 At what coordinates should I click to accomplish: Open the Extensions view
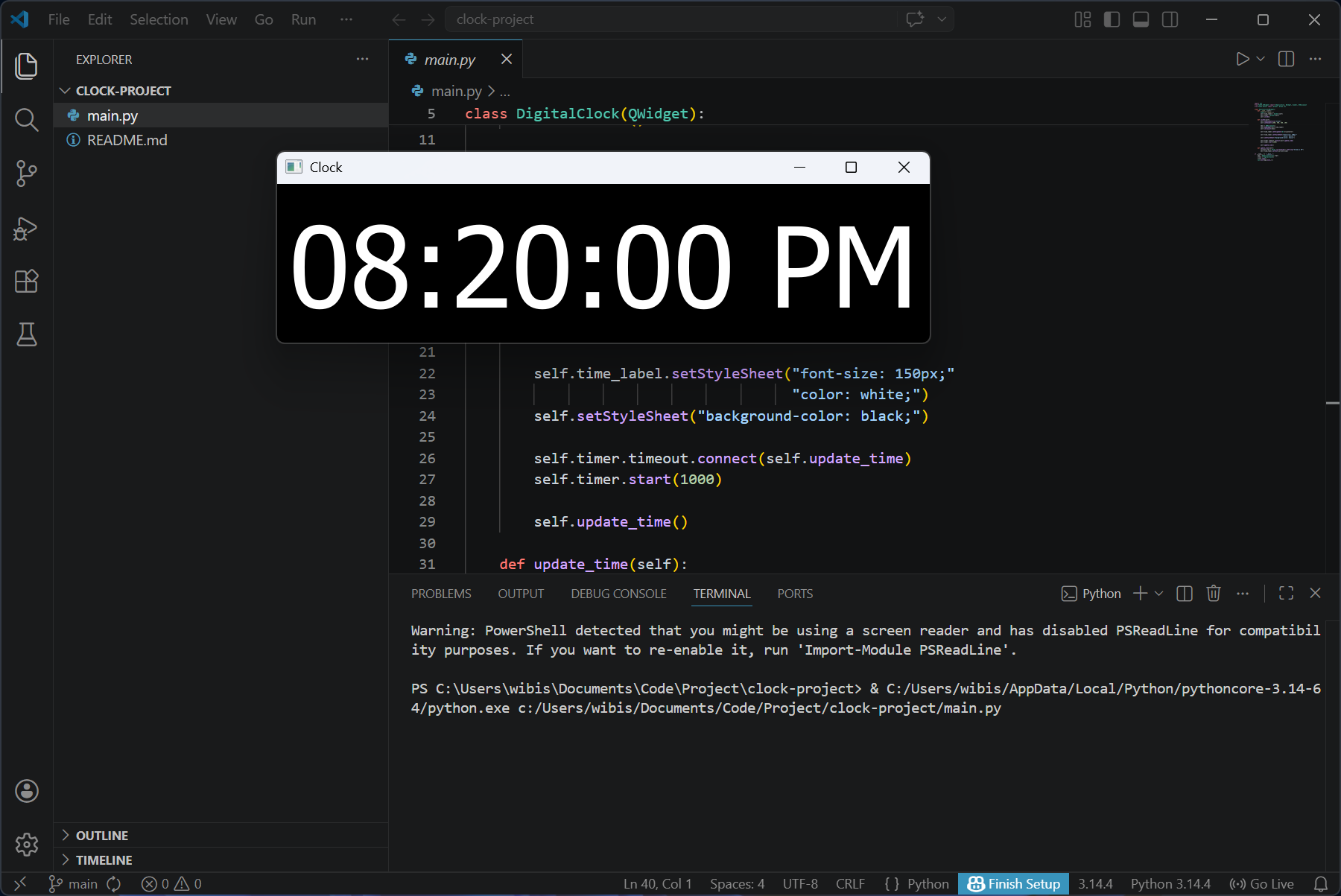click(26, 282)
